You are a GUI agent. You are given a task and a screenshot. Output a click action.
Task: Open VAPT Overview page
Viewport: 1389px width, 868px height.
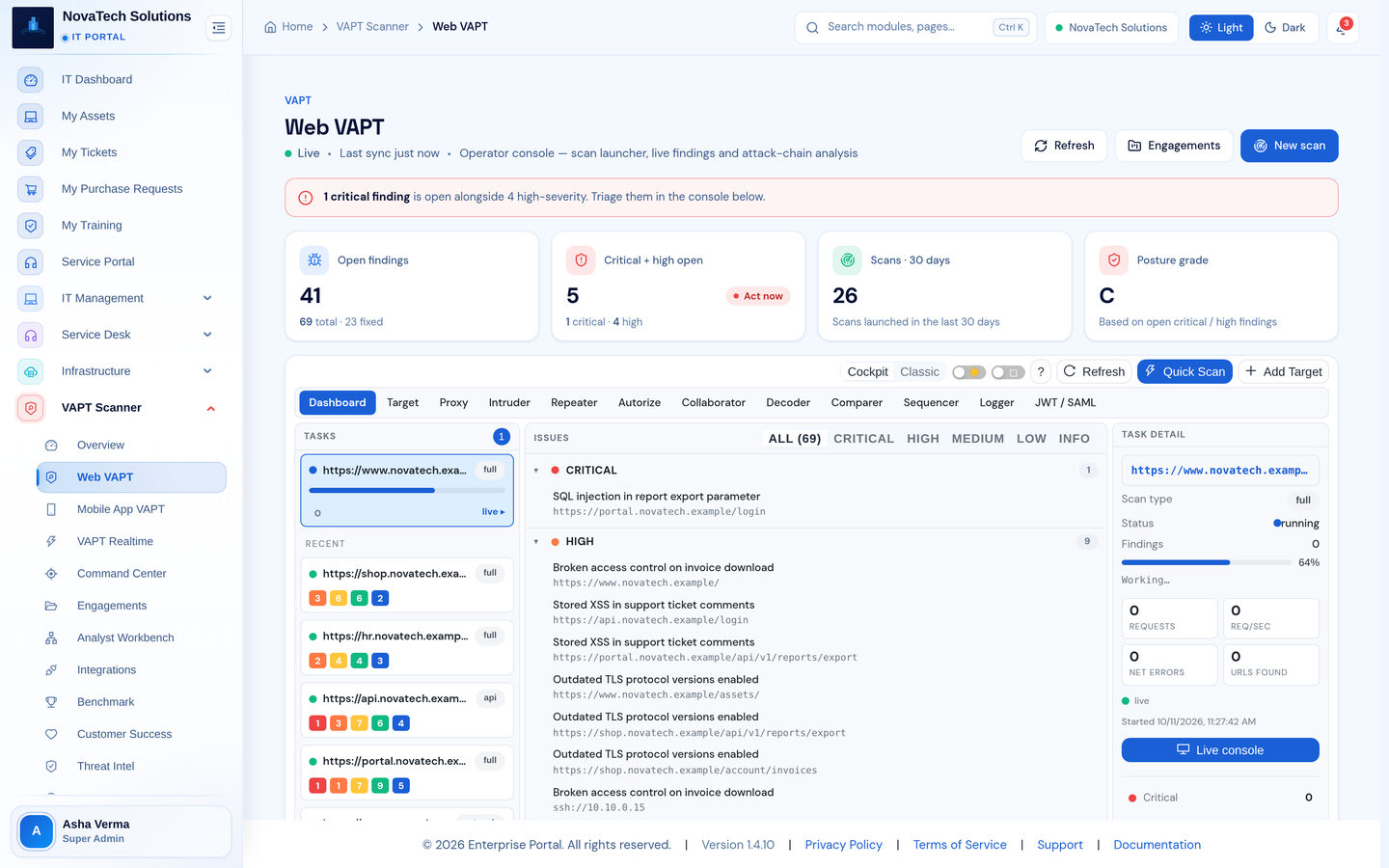click(131, 445)
